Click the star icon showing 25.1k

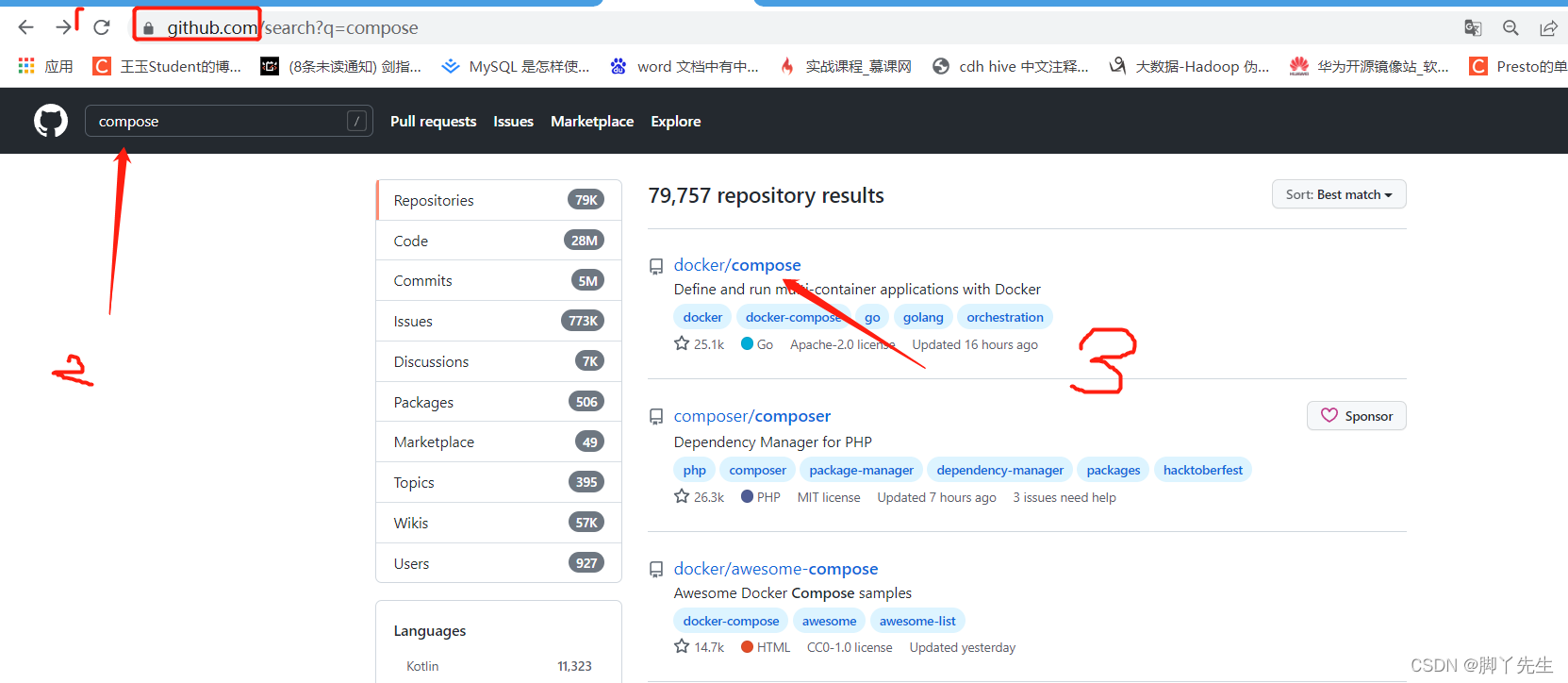click(x=682, y=343)
